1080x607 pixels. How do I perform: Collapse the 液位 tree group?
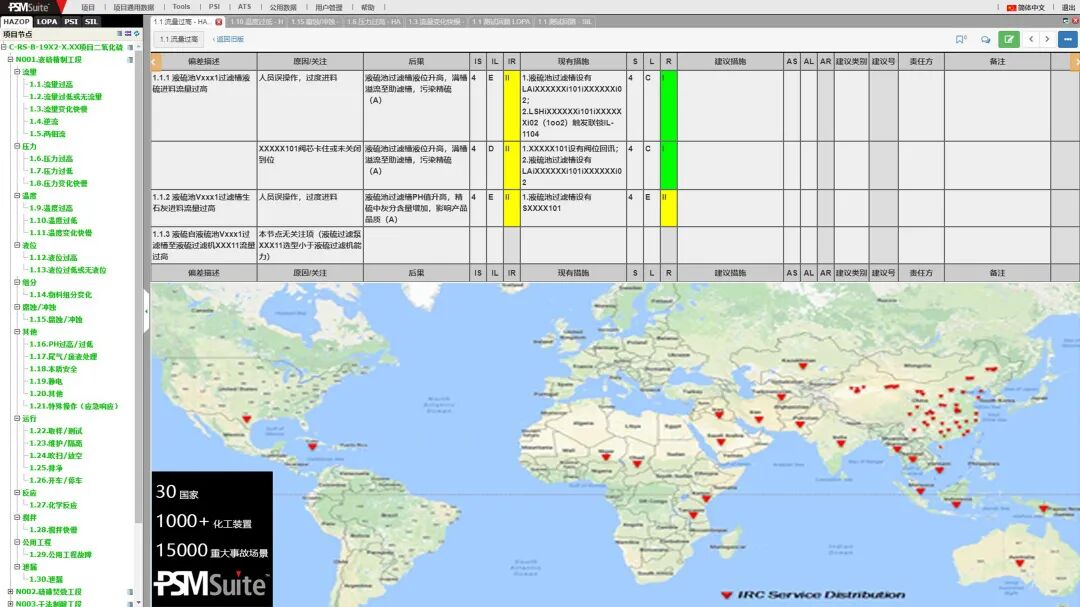(x=17, y=245)
